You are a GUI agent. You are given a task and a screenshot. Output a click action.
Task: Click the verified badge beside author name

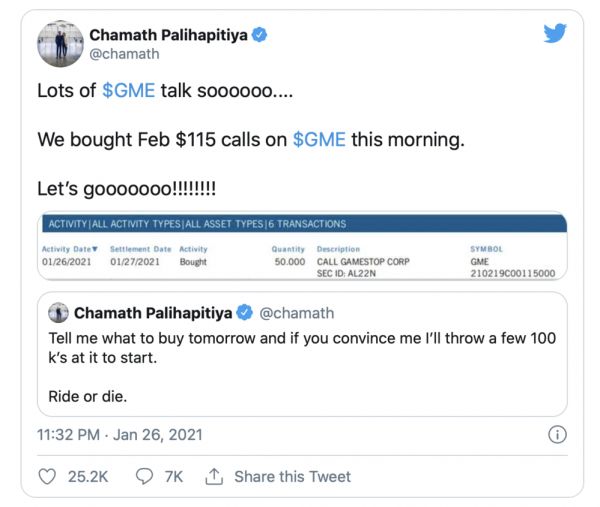(x=259, y=35)
